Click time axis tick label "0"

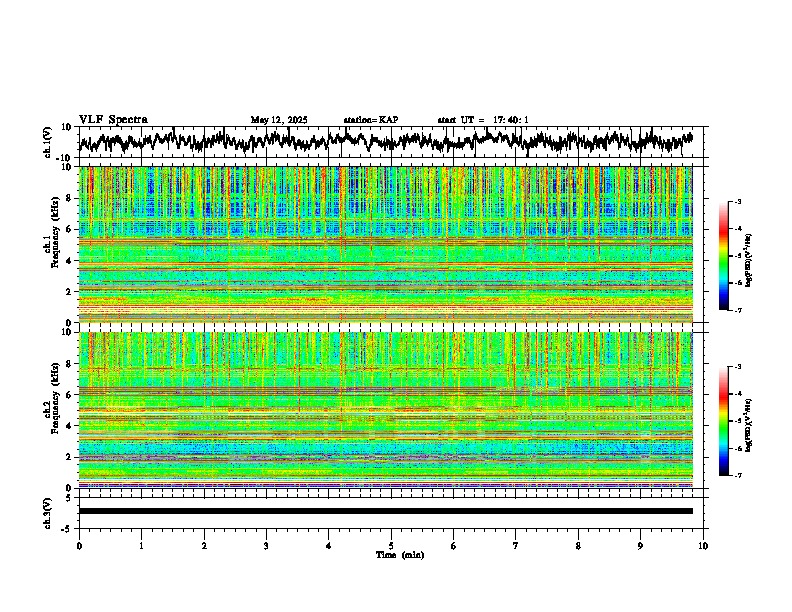click(x=79, y=546)
